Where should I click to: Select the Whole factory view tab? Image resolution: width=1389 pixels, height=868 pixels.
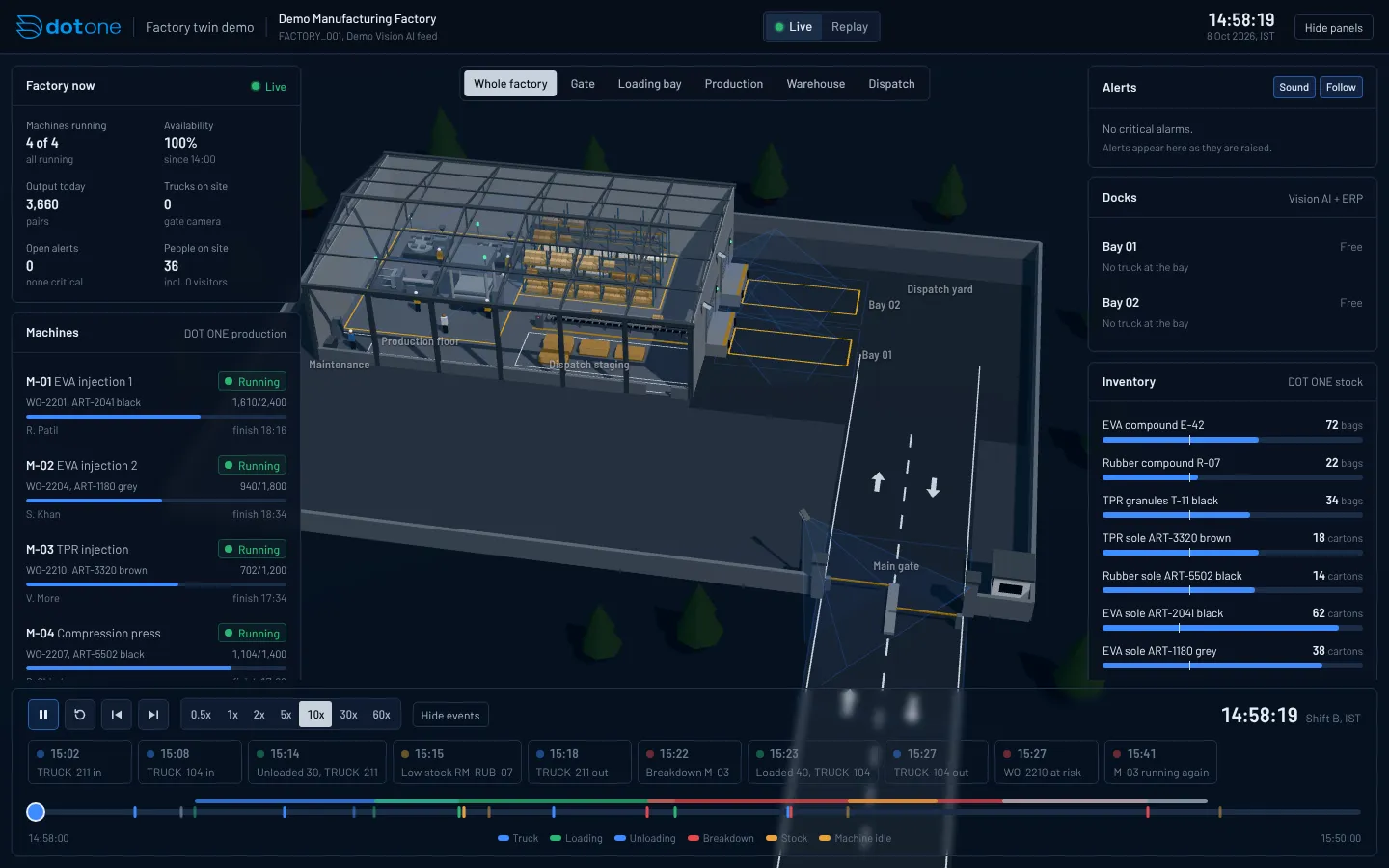coord(510,84)
